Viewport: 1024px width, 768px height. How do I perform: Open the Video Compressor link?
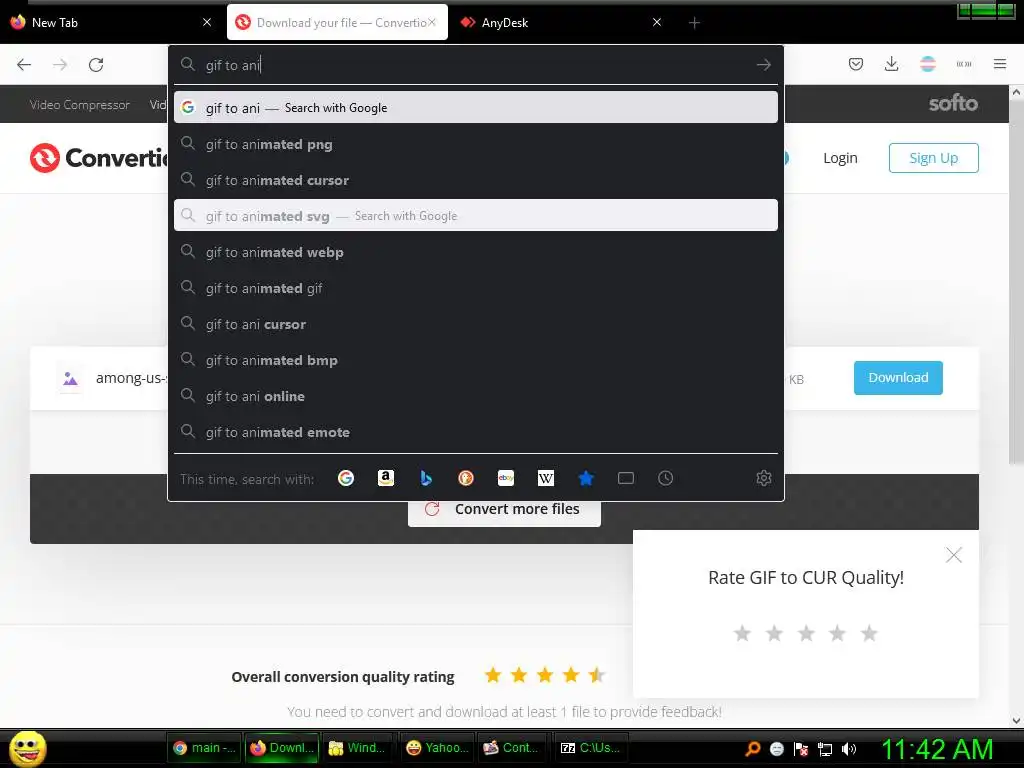[80, 104]
